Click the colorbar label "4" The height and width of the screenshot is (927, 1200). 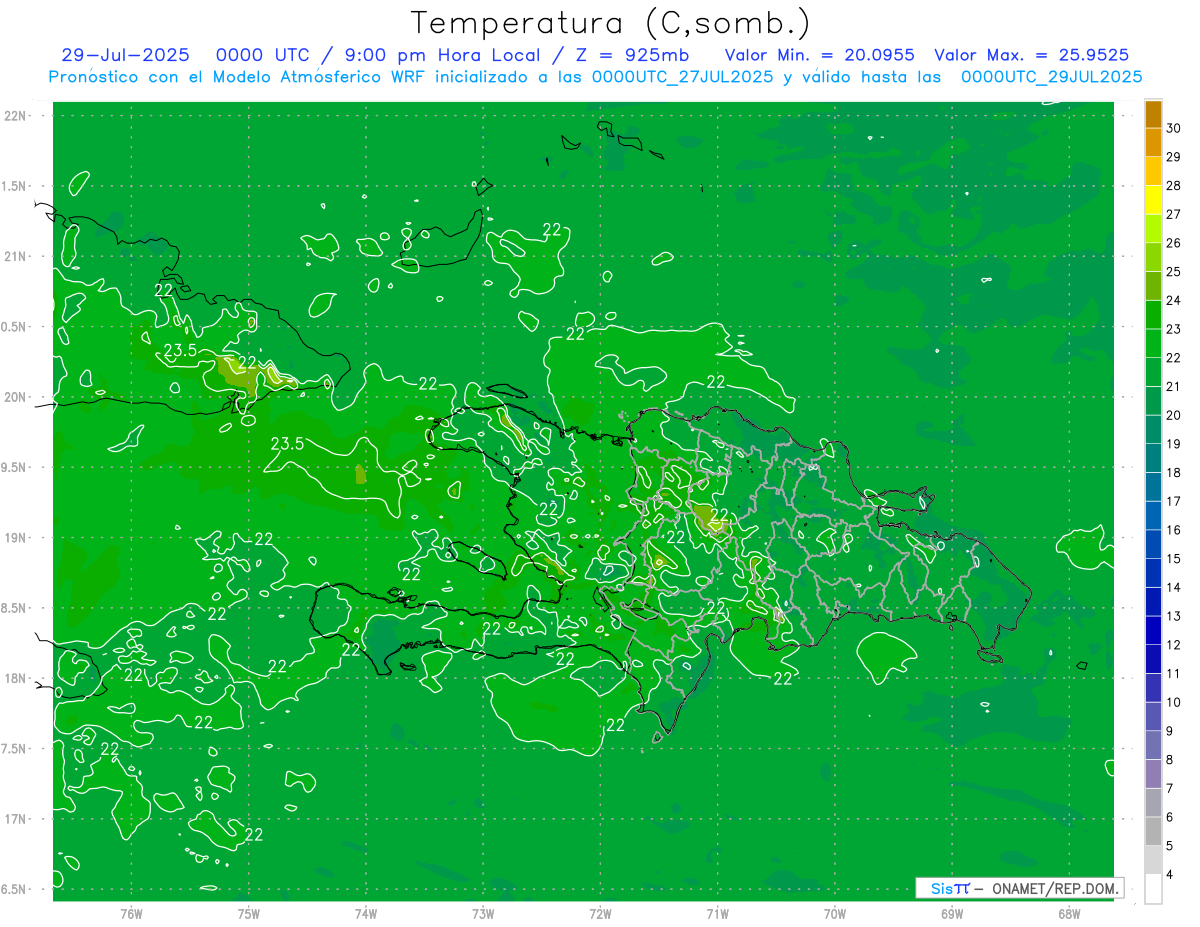click(1169, 874)
